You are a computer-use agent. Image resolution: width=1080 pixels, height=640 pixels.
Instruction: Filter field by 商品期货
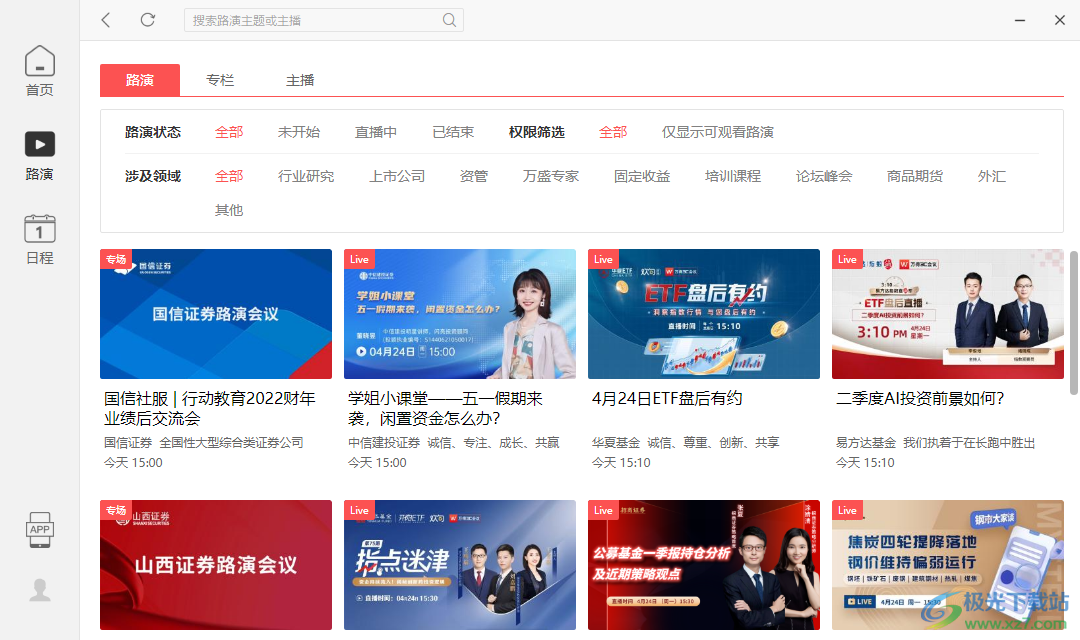pos(915,176)
